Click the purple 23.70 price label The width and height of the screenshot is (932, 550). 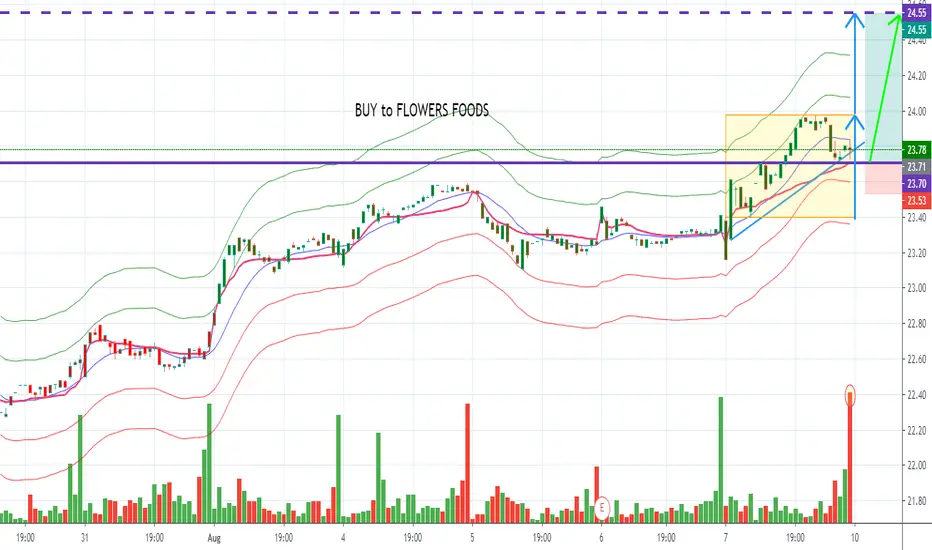(x=917, y=184)
